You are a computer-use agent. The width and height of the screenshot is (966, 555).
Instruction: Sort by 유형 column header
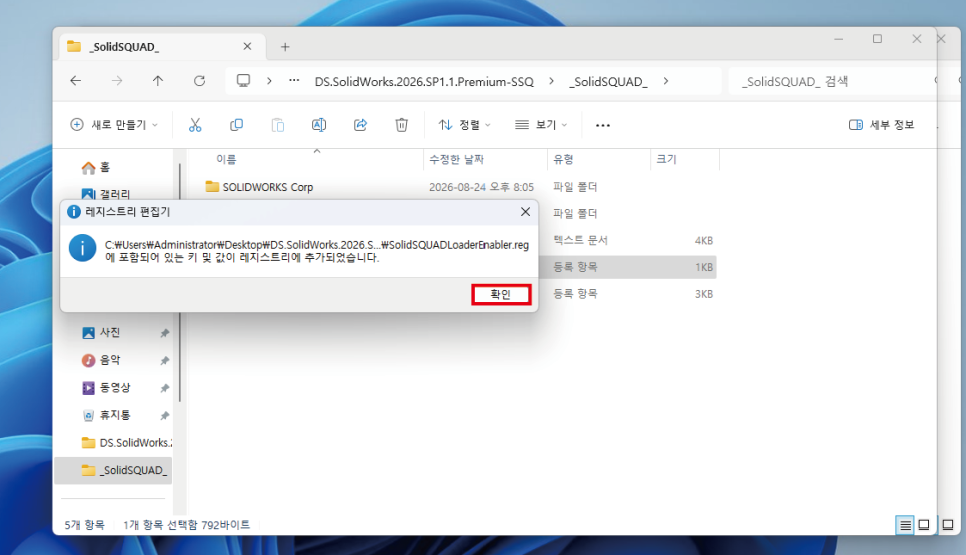(563, 160)
